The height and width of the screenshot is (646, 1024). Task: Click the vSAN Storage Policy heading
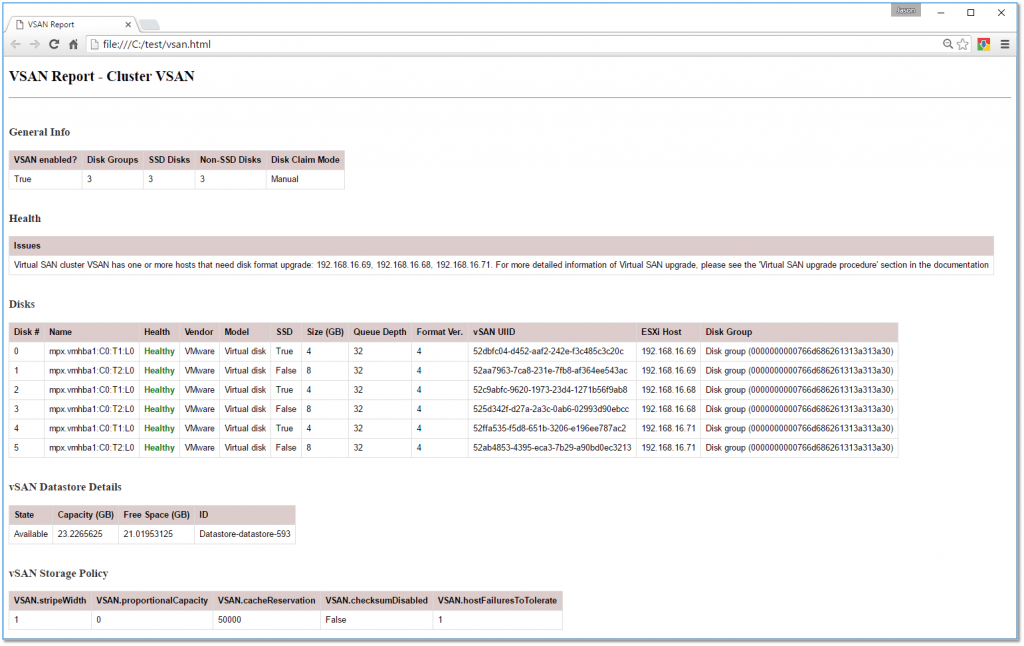point(59,573)
